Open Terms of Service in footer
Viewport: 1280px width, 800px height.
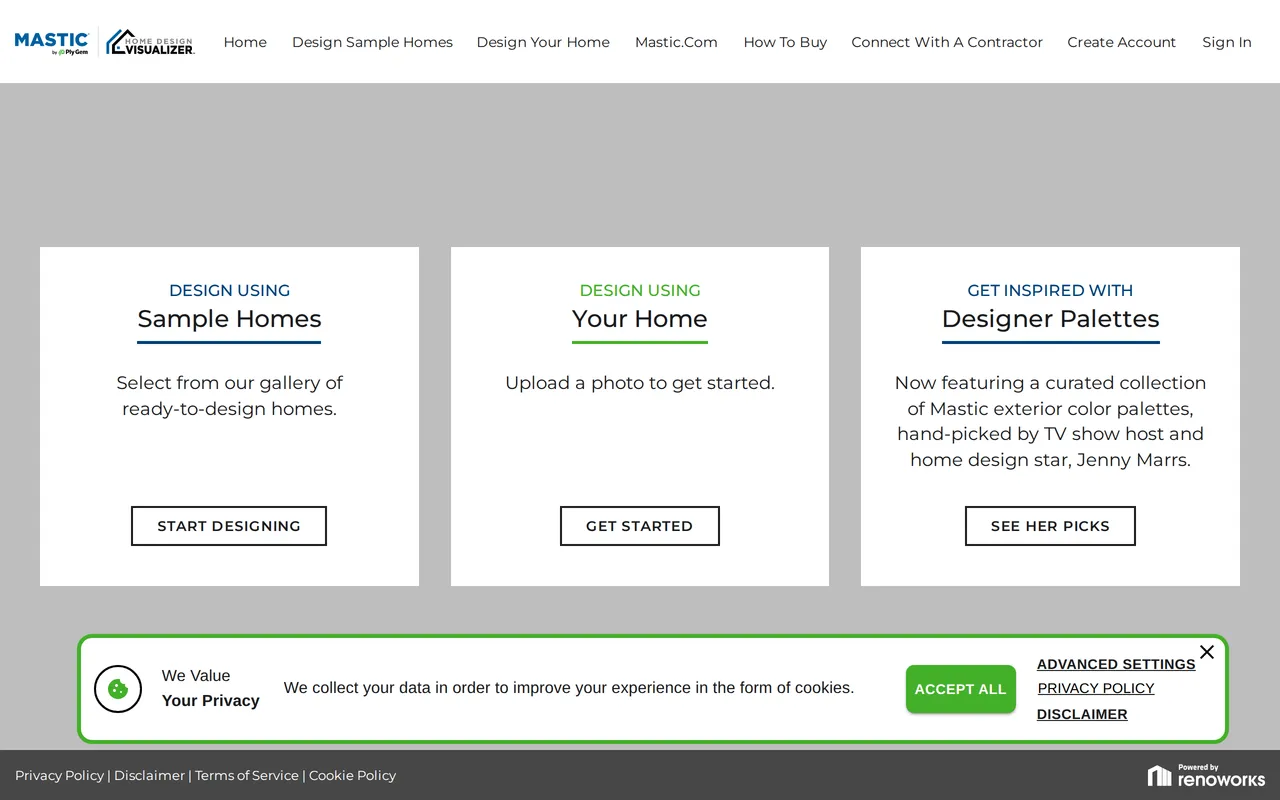[x=247, y=775]
